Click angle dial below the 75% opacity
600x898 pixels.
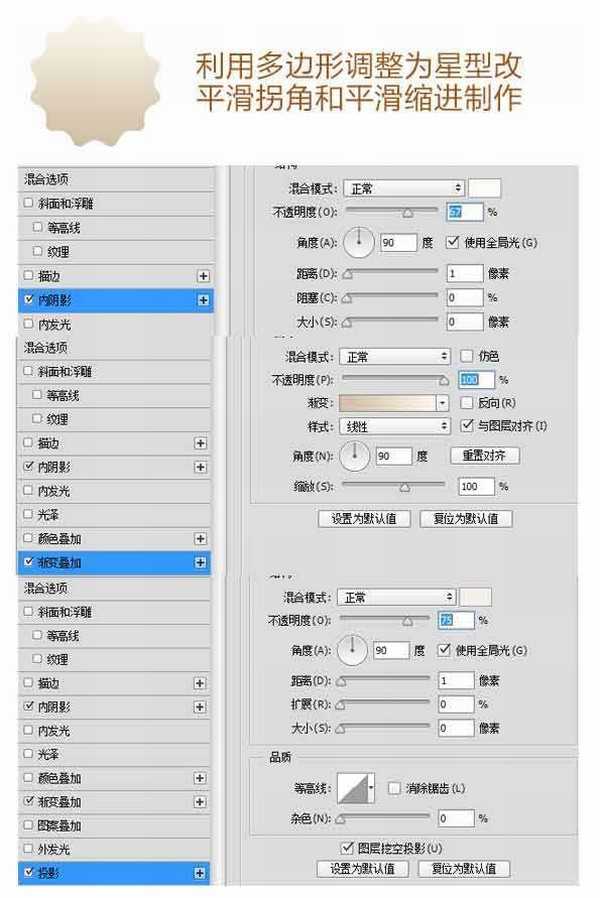coord(352,651)
